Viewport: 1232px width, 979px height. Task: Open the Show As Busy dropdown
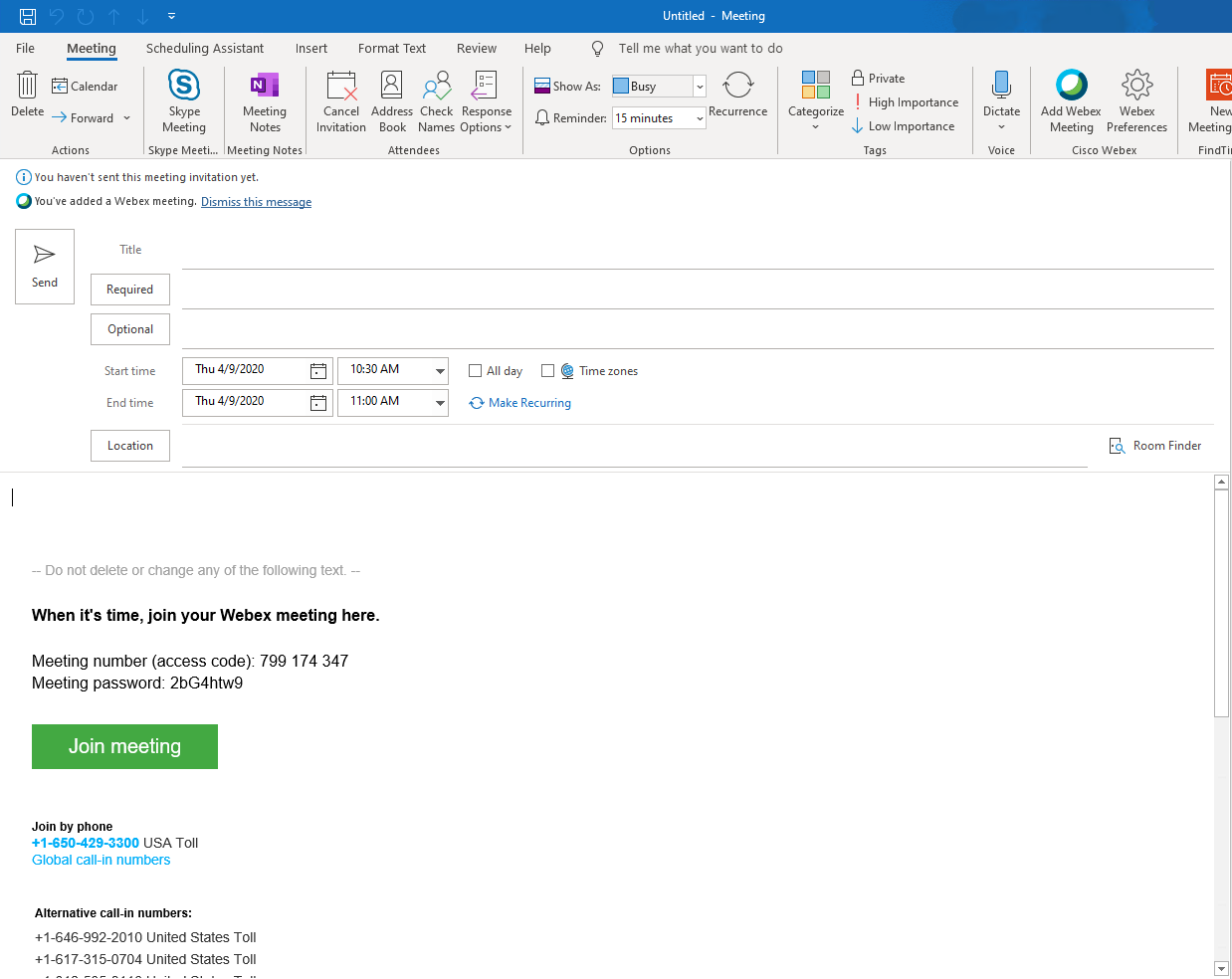tap(700, 87)
